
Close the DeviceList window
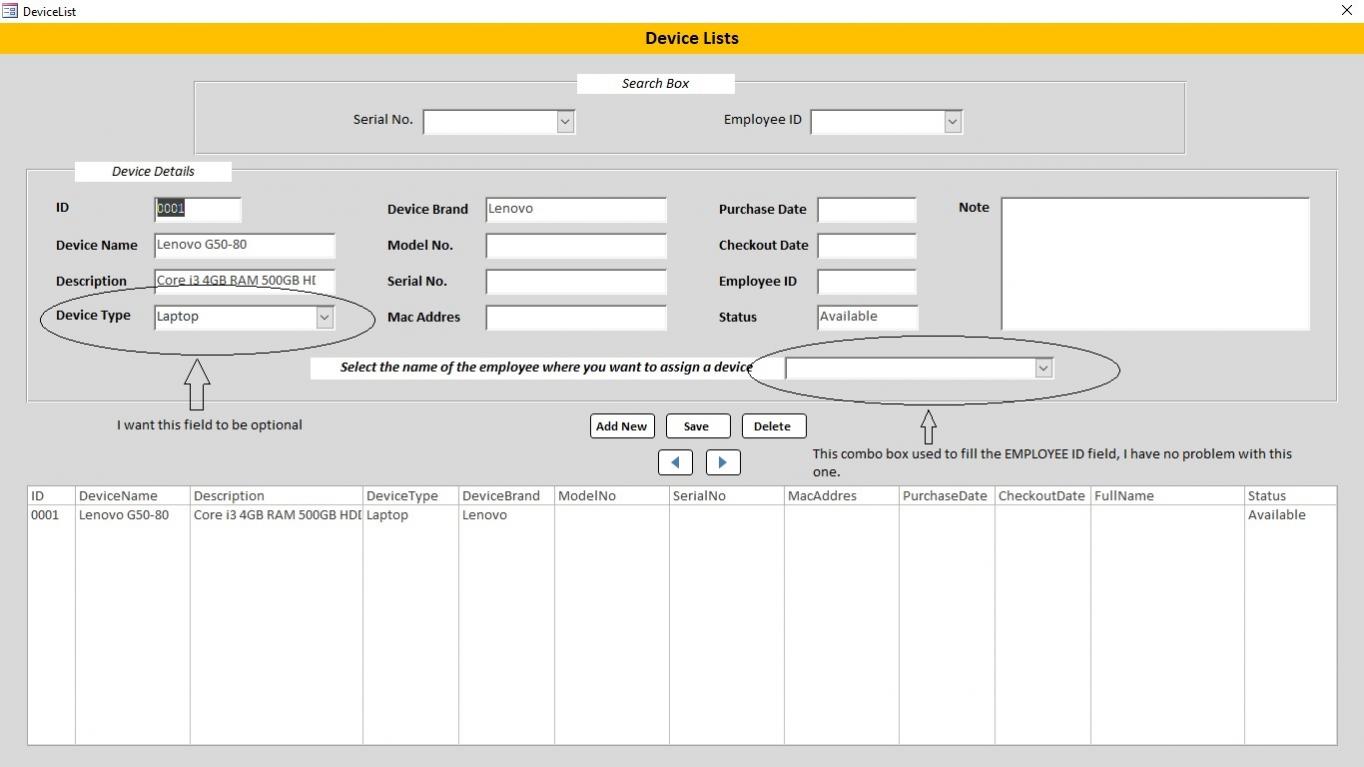1347,10
